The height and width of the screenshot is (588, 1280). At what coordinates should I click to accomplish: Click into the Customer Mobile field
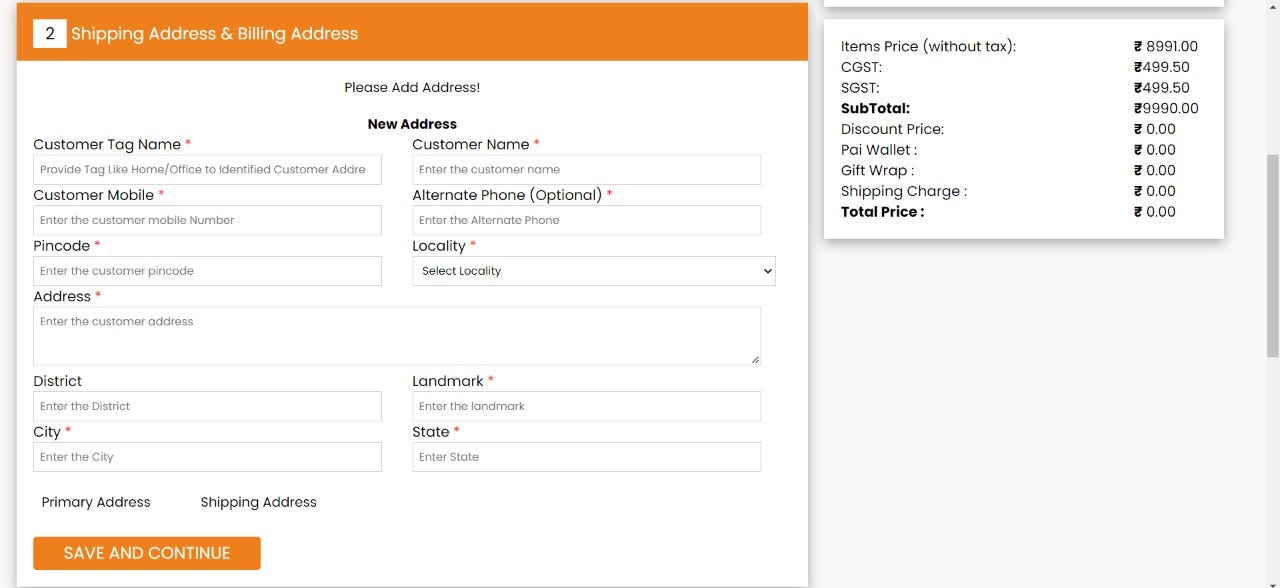pyautogui.click(x=207, y=220)
